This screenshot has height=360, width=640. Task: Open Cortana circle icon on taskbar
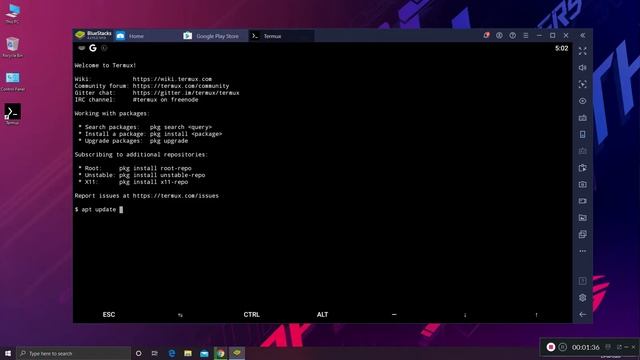[x=138, y=353]
